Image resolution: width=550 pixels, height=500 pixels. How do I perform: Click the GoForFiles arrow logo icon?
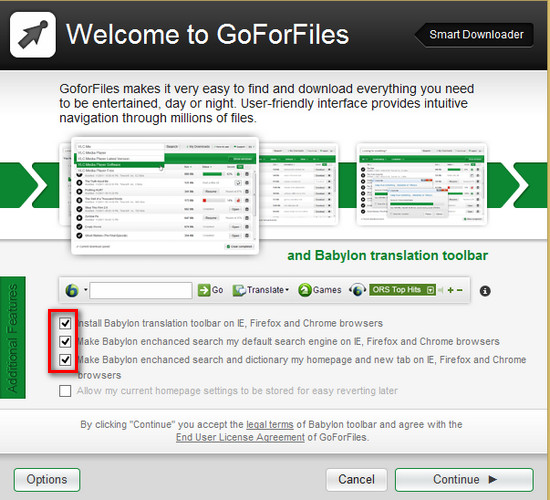click(x=33, y=35)
